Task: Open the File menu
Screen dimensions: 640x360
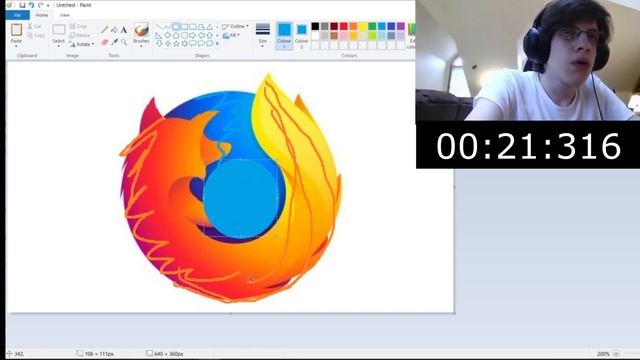Action: tap(17, 15)
